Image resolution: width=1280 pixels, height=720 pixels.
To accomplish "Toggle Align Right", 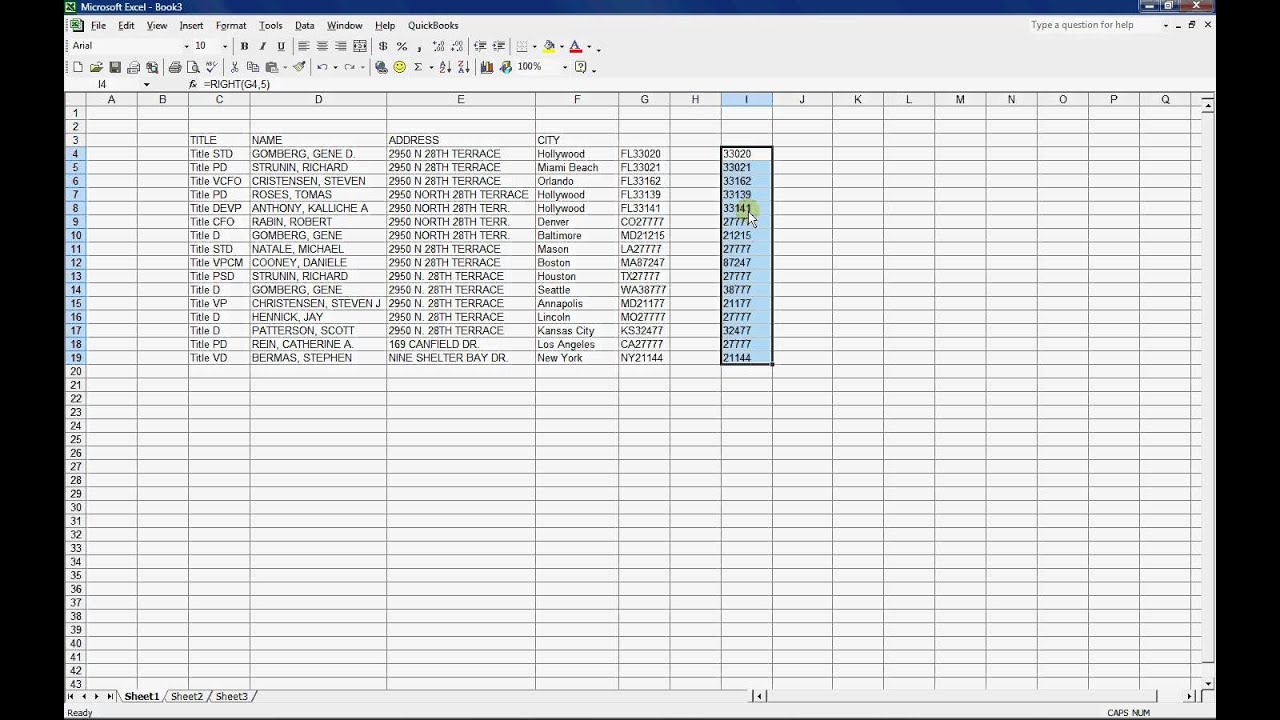I will coord(340,46).
